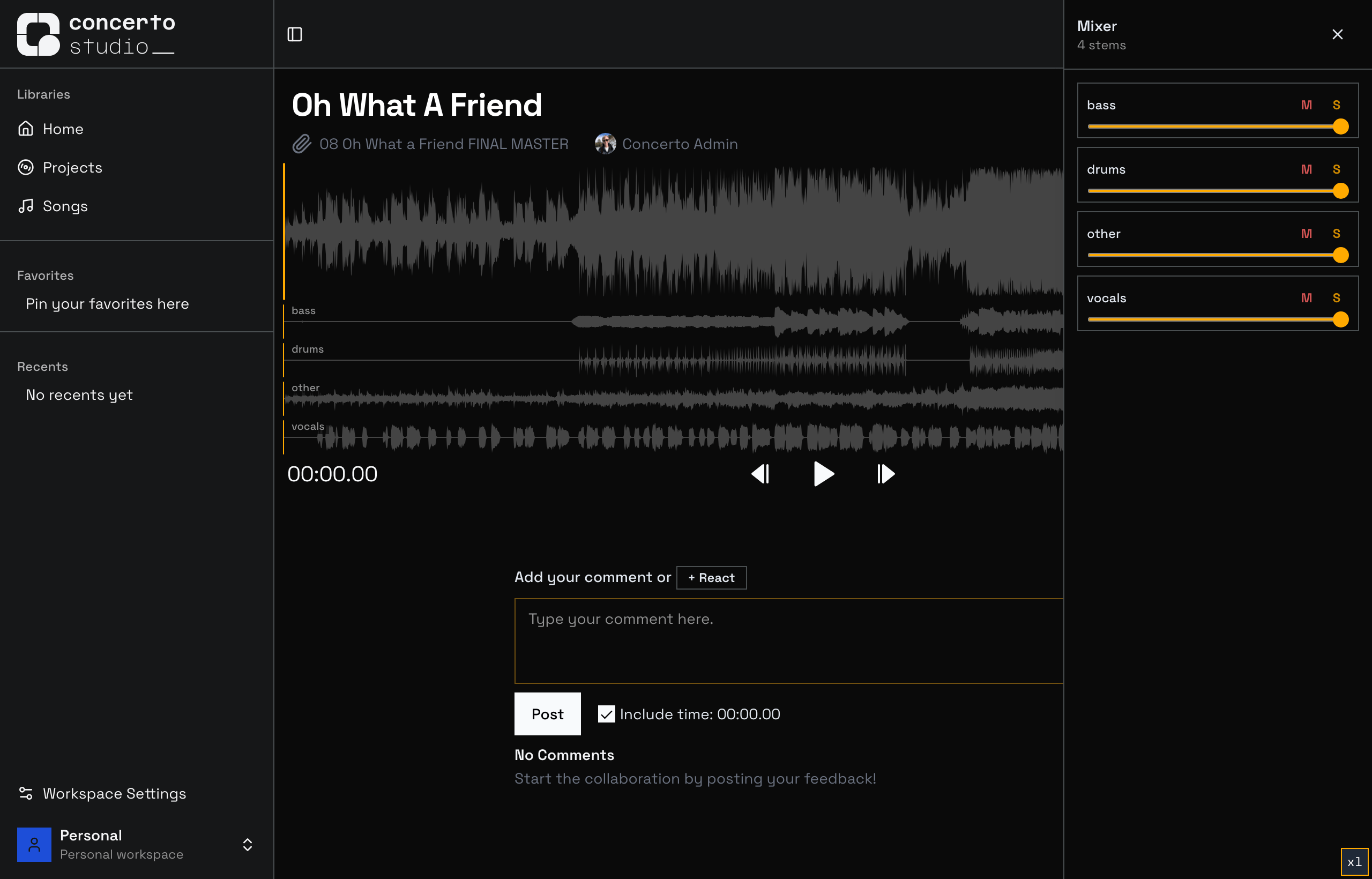Click the x1 playback speed button
This screenshot has height=879, width=1372.
[x=1354, y=861]
